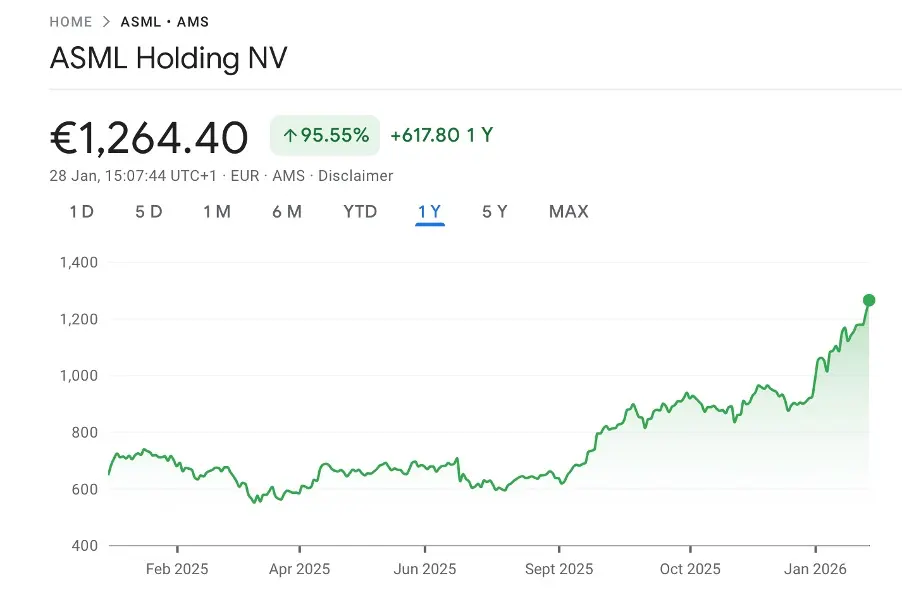Click the ASML Holding NV heading
Screen dimensions: 902x602
tap(168, 58)
